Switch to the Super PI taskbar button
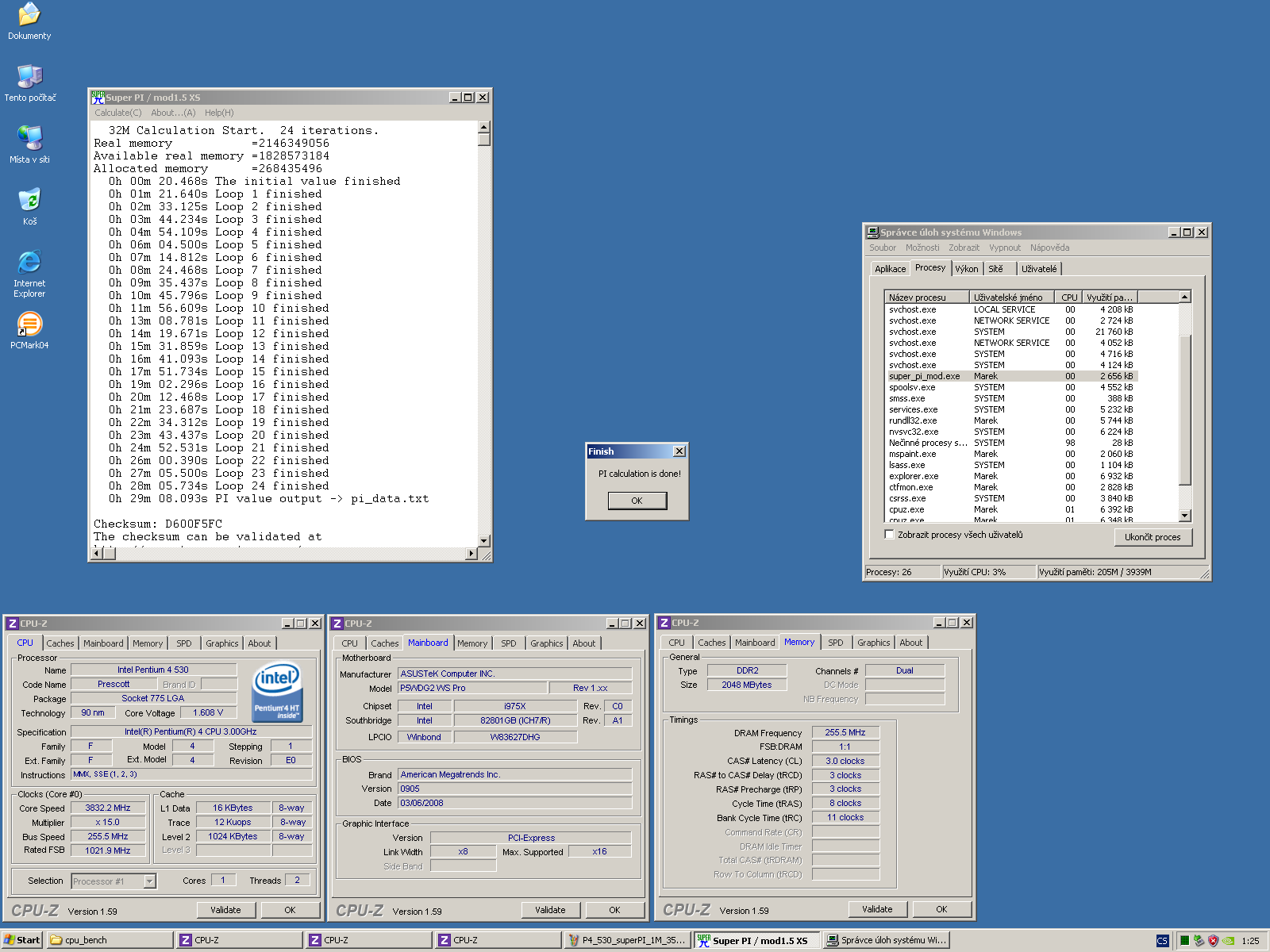The width and height of the screenshot is (1270, 952). 757,940
